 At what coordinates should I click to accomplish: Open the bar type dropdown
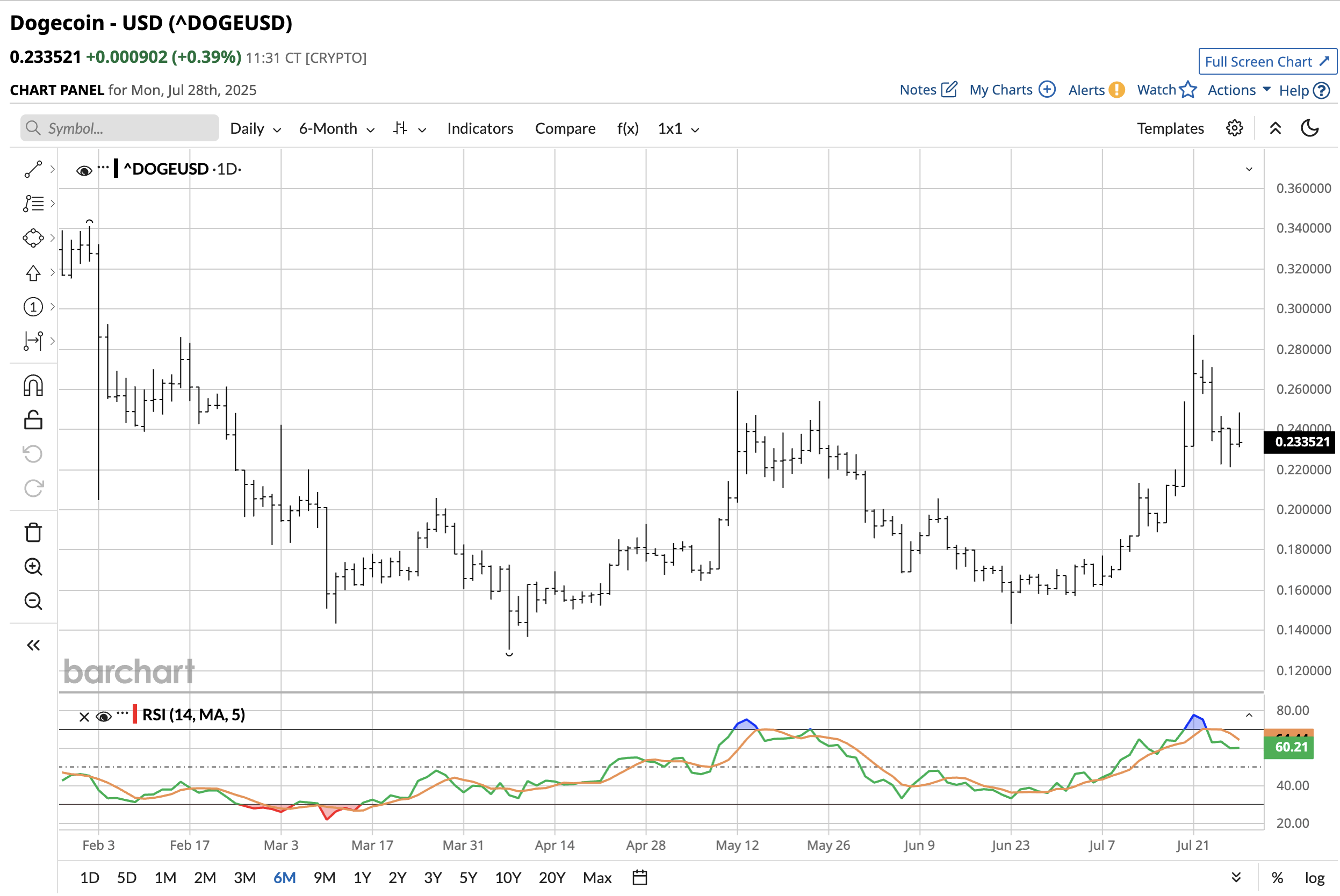pyautogui.click(x=410, y=128)
